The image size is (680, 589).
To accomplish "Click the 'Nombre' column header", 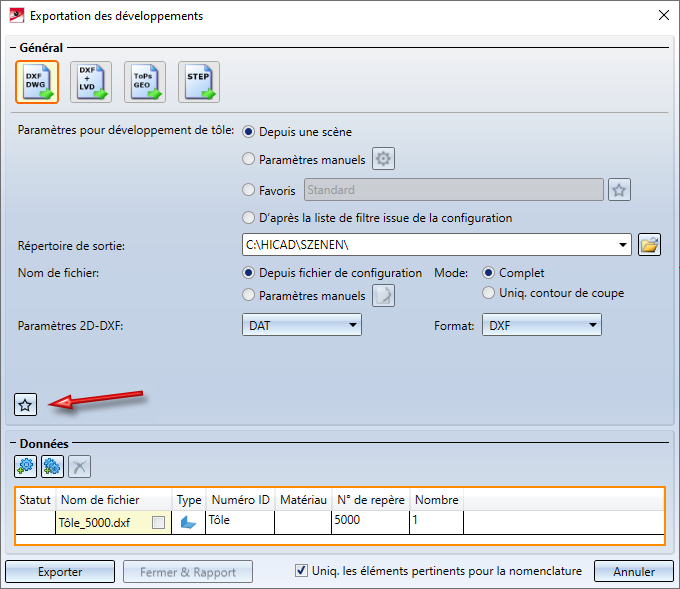I will click(x=437, y=500).
